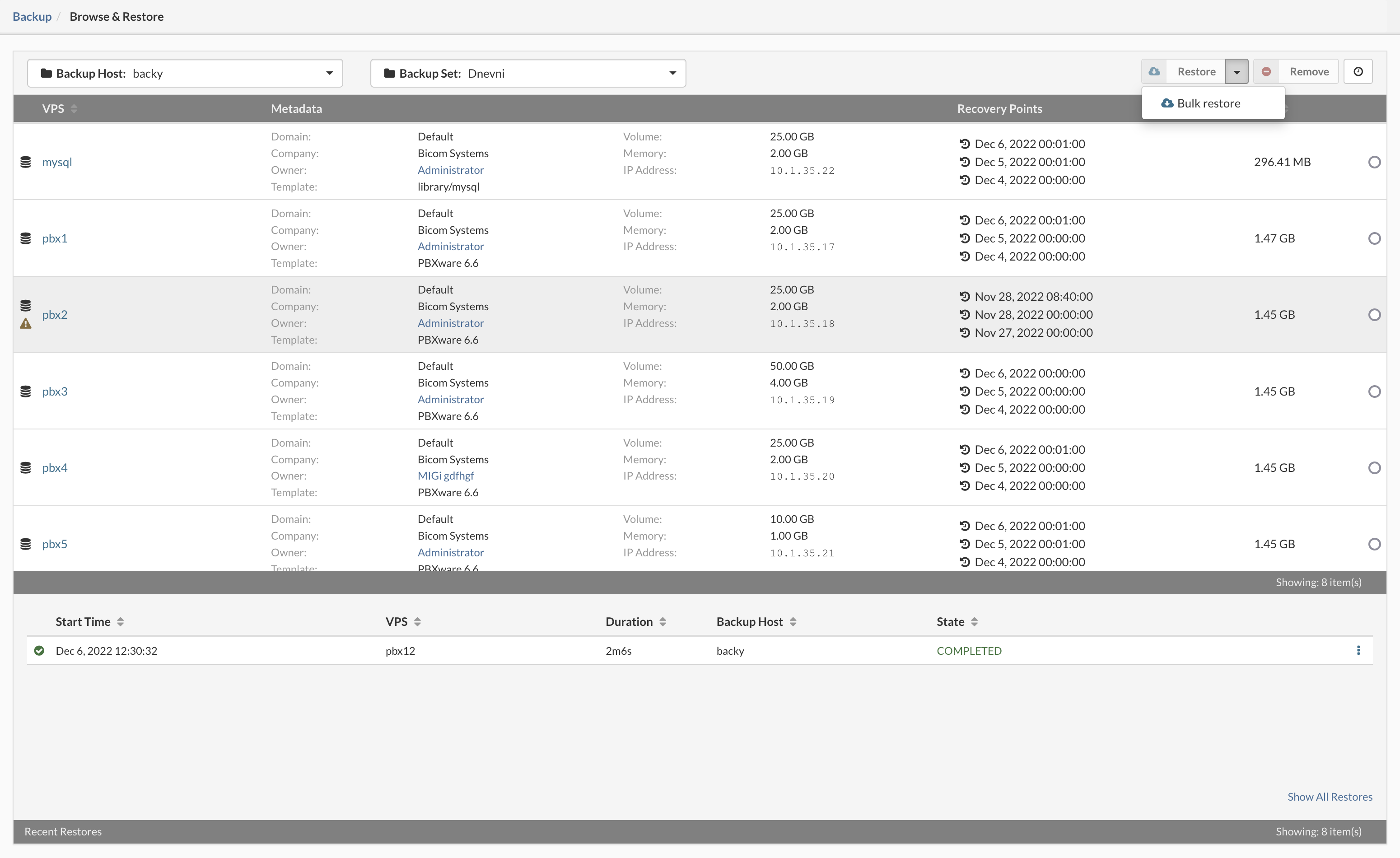Open the recovery history clock icon button

pyautogui.click(x=1358, y=71)
